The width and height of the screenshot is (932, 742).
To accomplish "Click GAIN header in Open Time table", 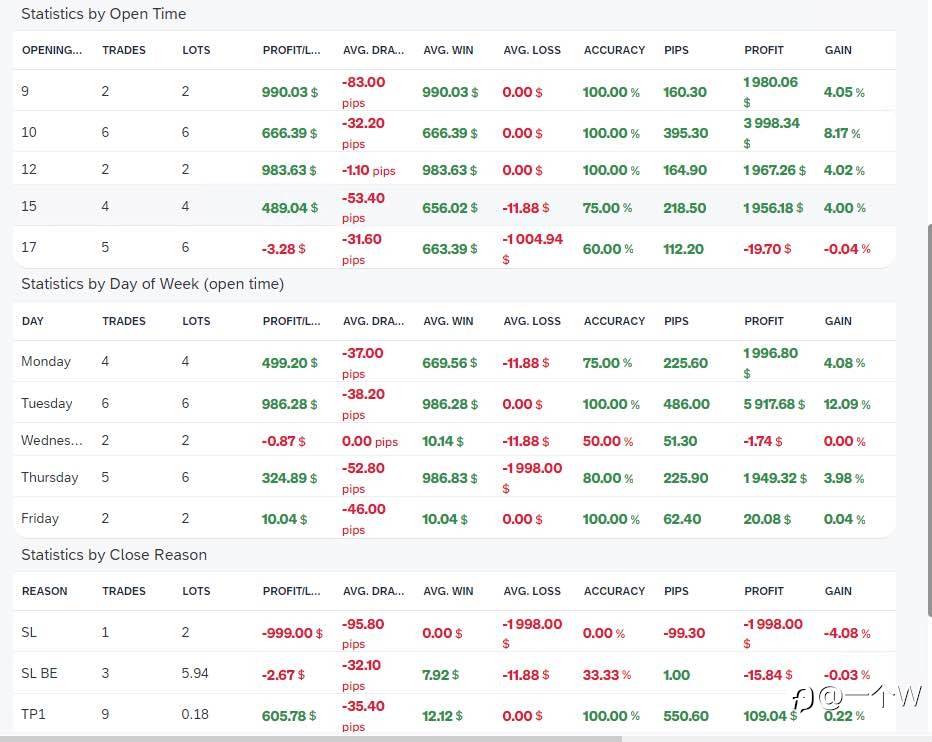I will coord(838,50).
